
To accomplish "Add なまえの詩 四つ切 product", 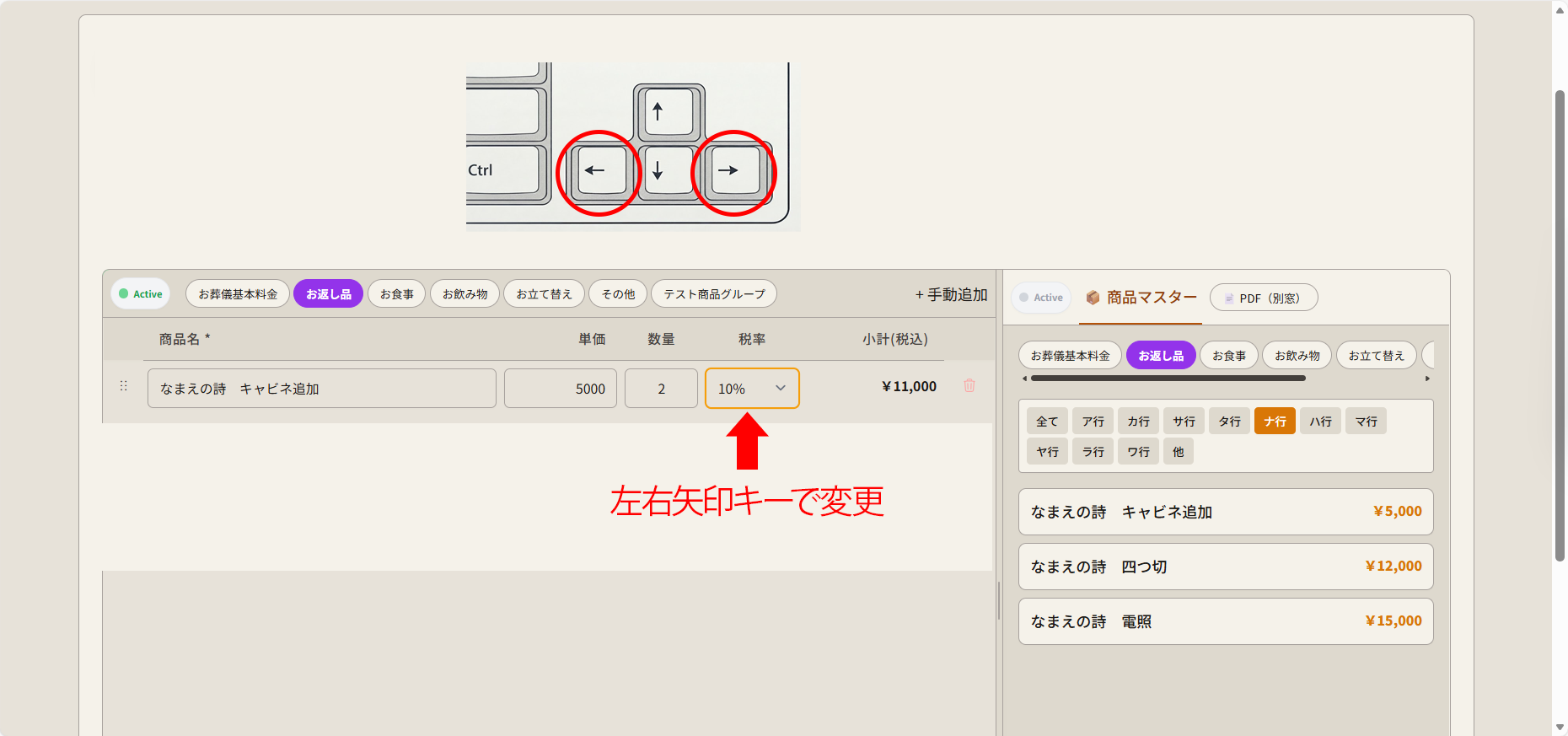I will (x=1226, y=567).
